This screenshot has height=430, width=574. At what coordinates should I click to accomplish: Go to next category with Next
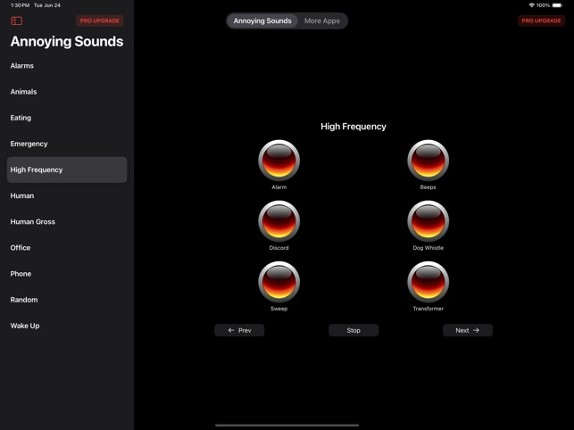(467, 330)
